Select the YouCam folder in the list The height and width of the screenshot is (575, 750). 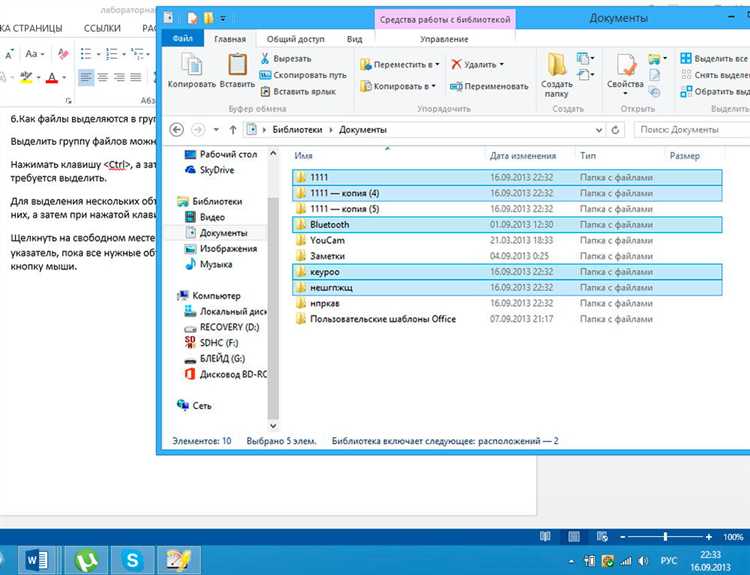coord(507,241)
